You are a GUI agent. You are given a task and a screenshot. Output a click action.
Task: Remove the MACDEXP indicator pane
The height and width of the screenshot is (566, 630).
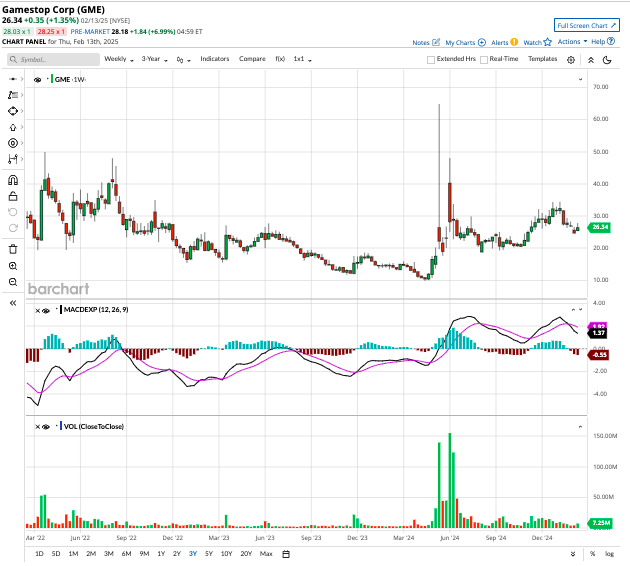pos(37,310)
